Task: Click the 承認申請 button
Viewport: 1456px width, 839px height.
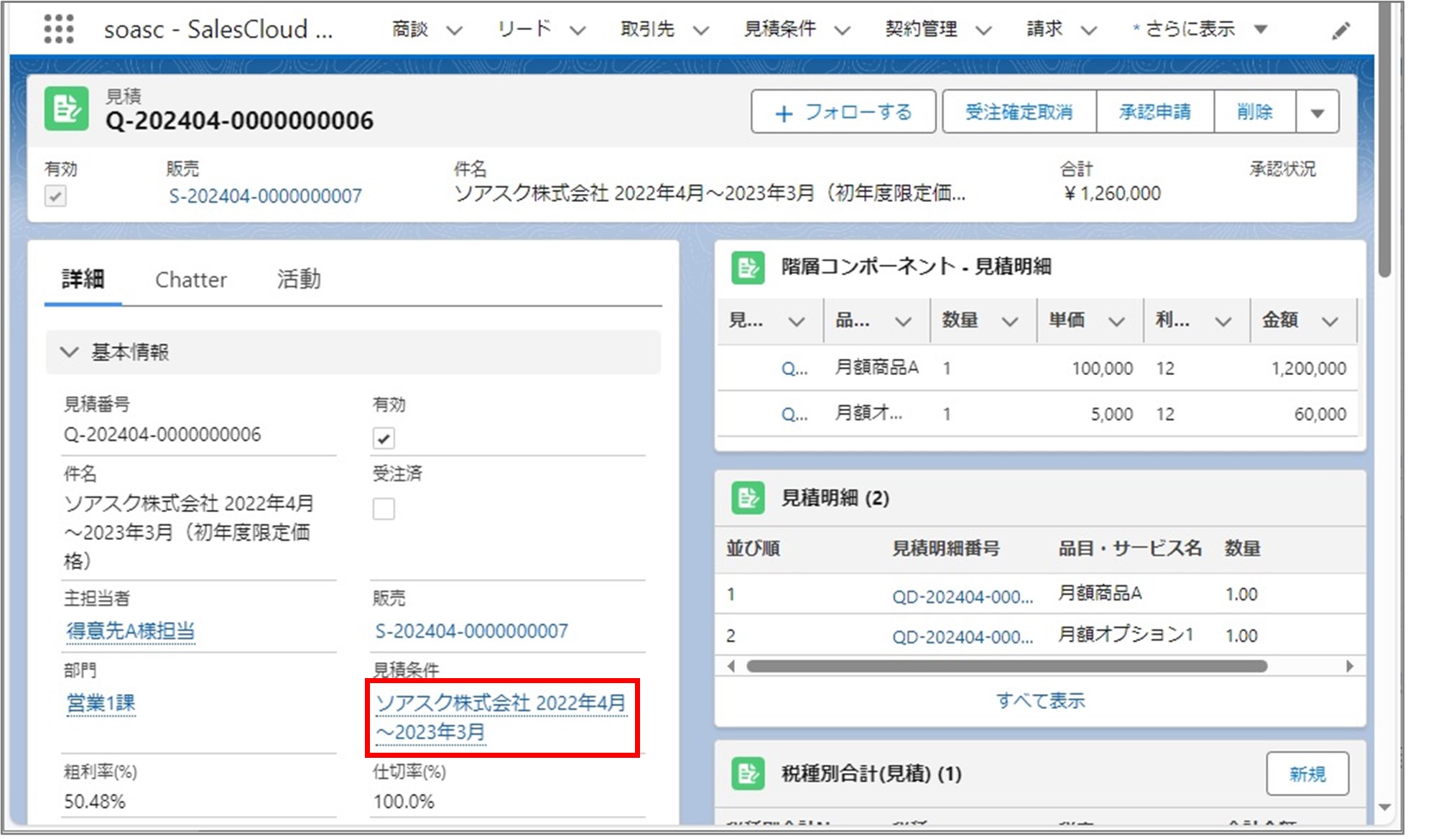Action: [x=1155, y=112]
